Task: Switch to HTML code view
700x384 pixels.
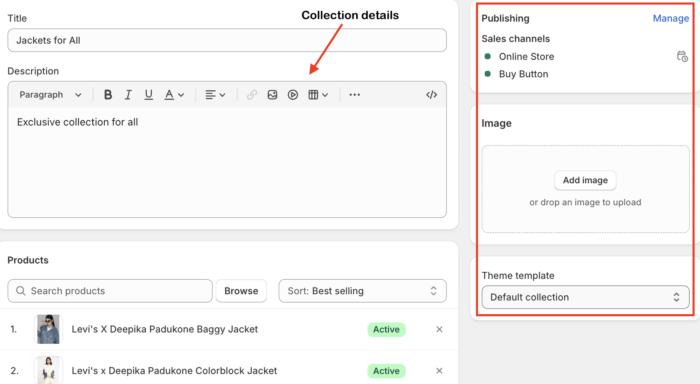Action: click(431, 95)
